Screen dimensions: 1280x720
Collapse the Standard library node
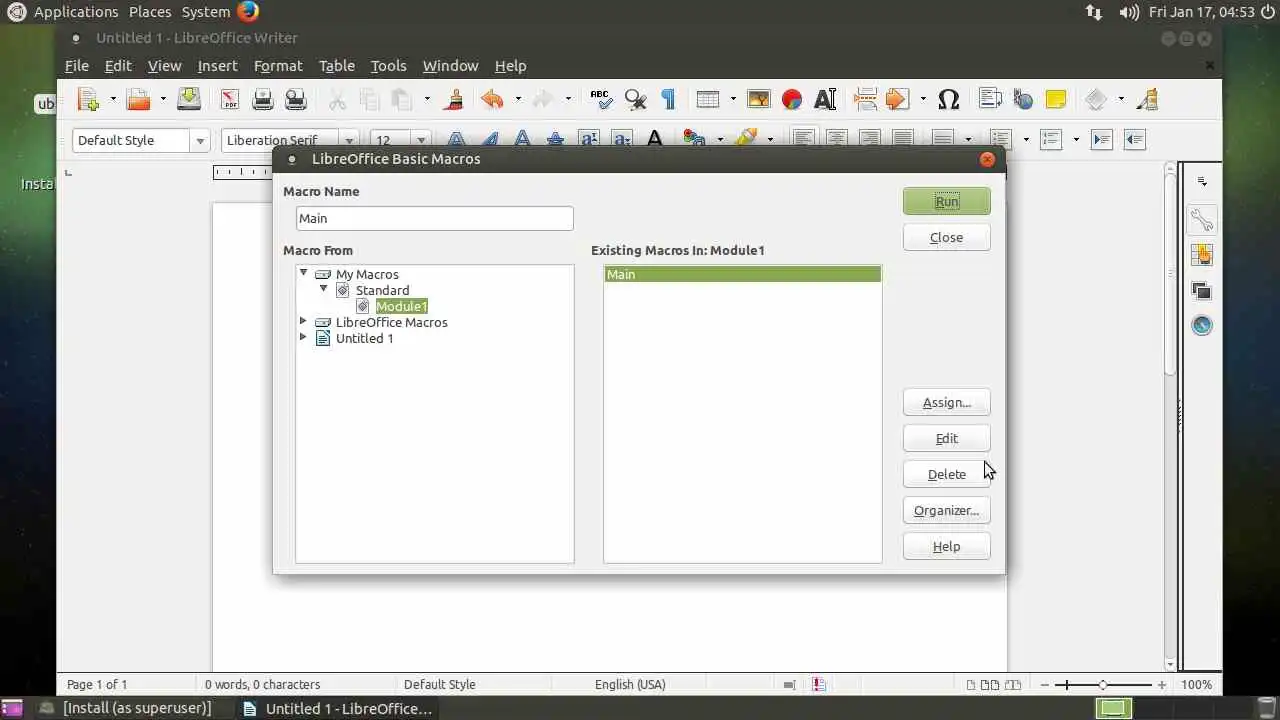coord(323,289)
